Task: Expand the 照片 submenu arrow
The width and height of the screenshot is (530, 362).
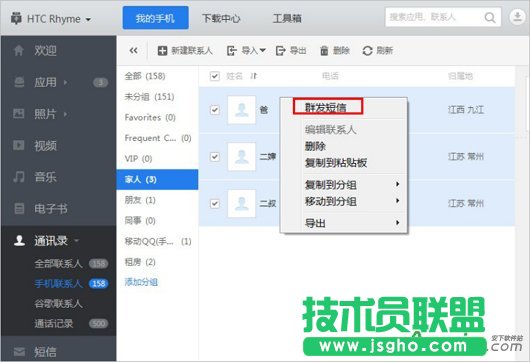Action: pyautogui.click(x=66, y=114)
